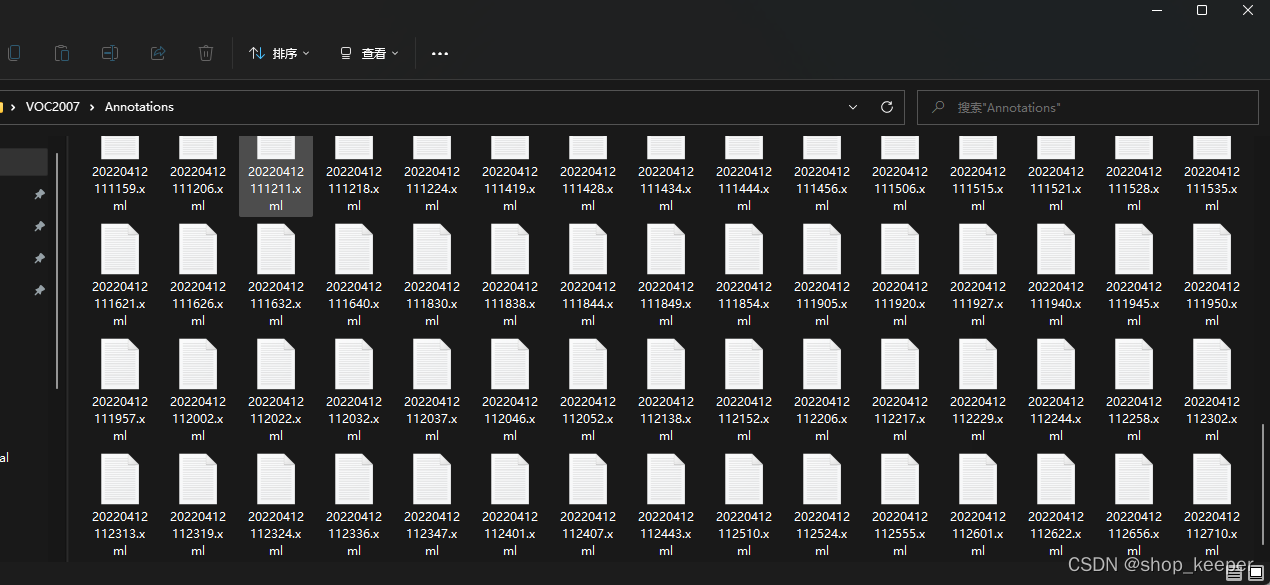This screenshot has height=585, width=1270.
Task: Click the second pin icon in the navigation pane
Action: pyautogui.click(x=39, y=226)
